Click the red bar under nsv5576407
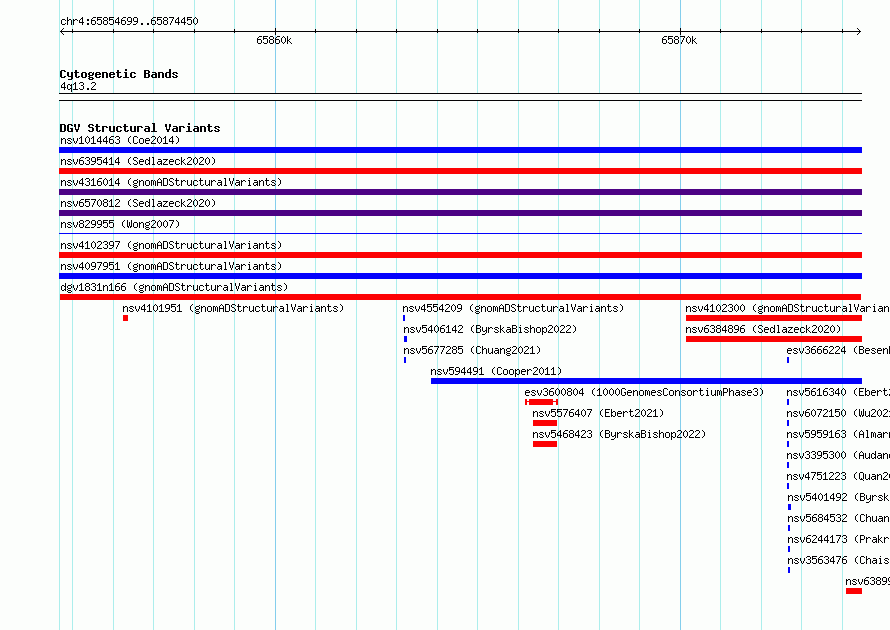 coord(545,423)
